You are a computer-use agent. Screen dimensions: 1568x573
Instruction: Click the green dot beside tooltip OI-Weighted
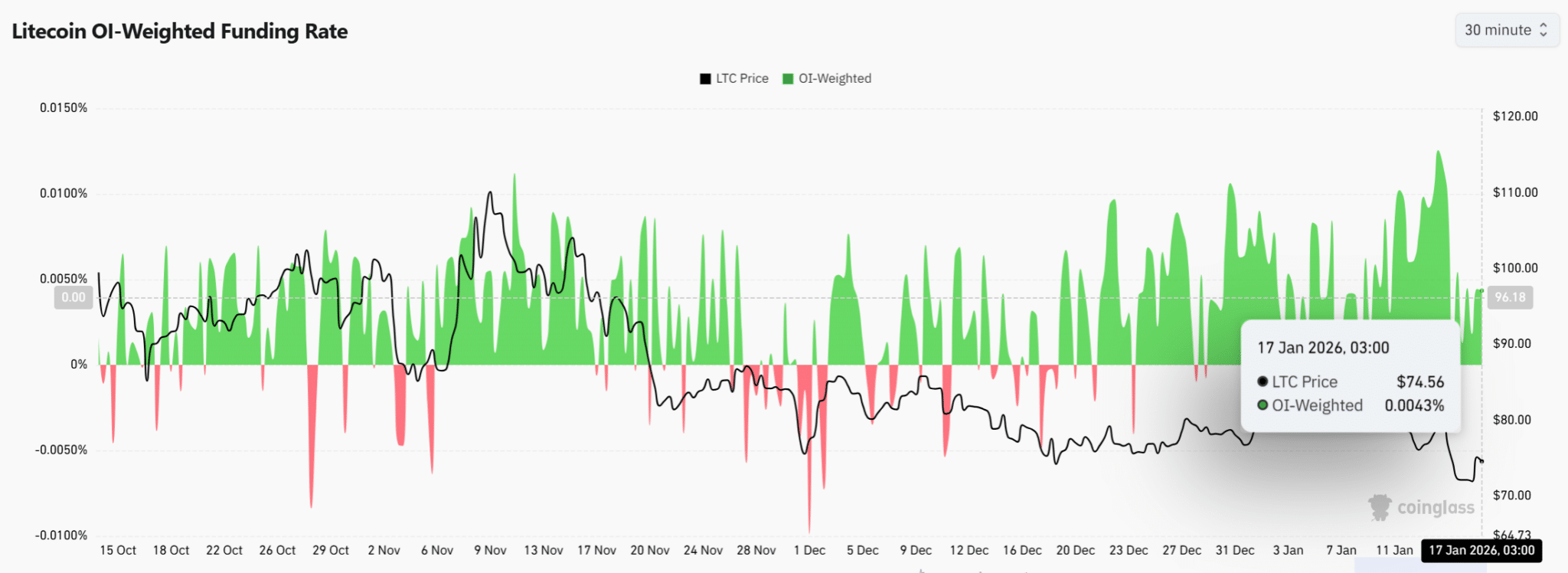point(1263,405)
